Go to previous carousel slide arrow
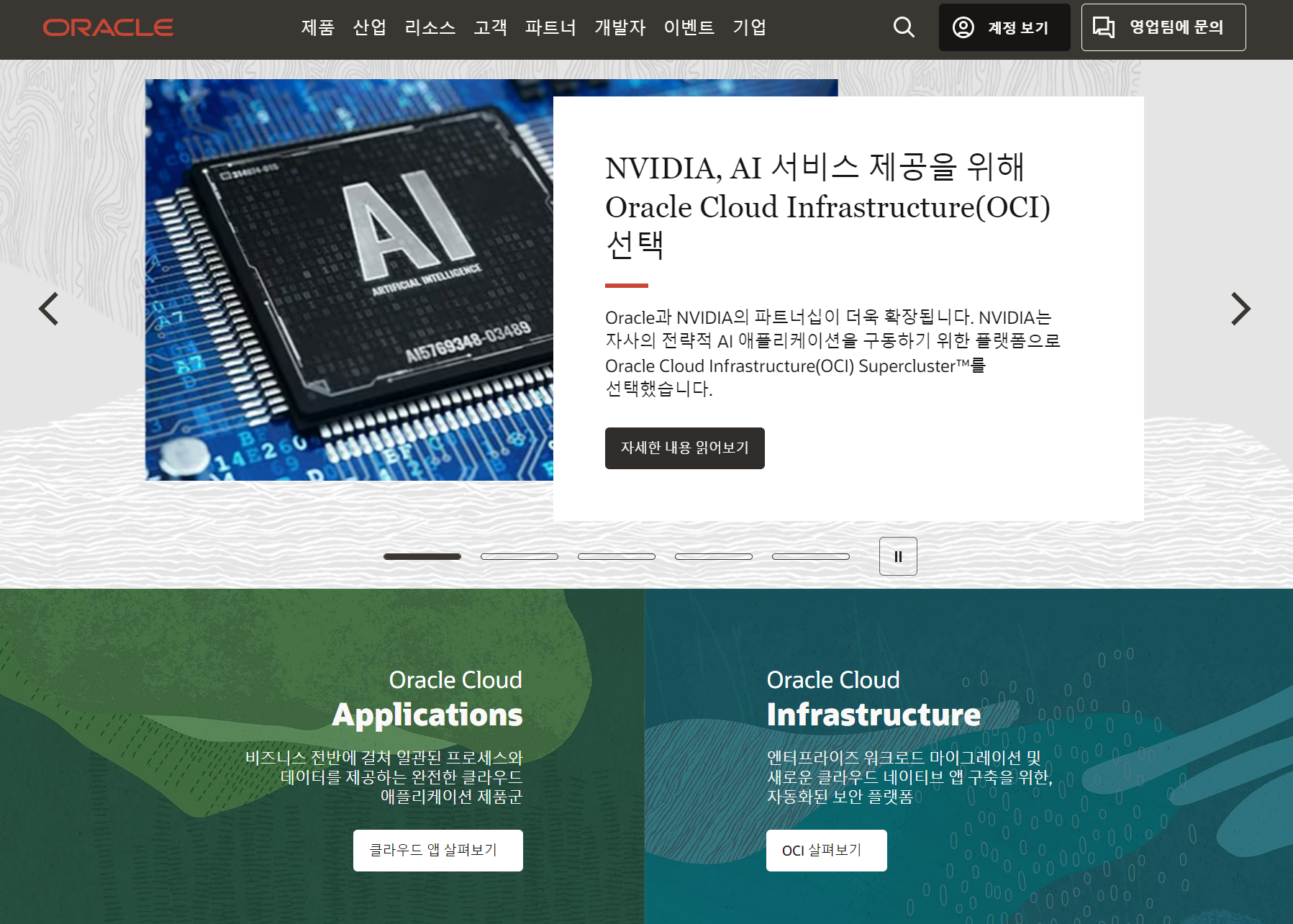This screenshot has height=924, width=1293. click(x=48, y=309)
